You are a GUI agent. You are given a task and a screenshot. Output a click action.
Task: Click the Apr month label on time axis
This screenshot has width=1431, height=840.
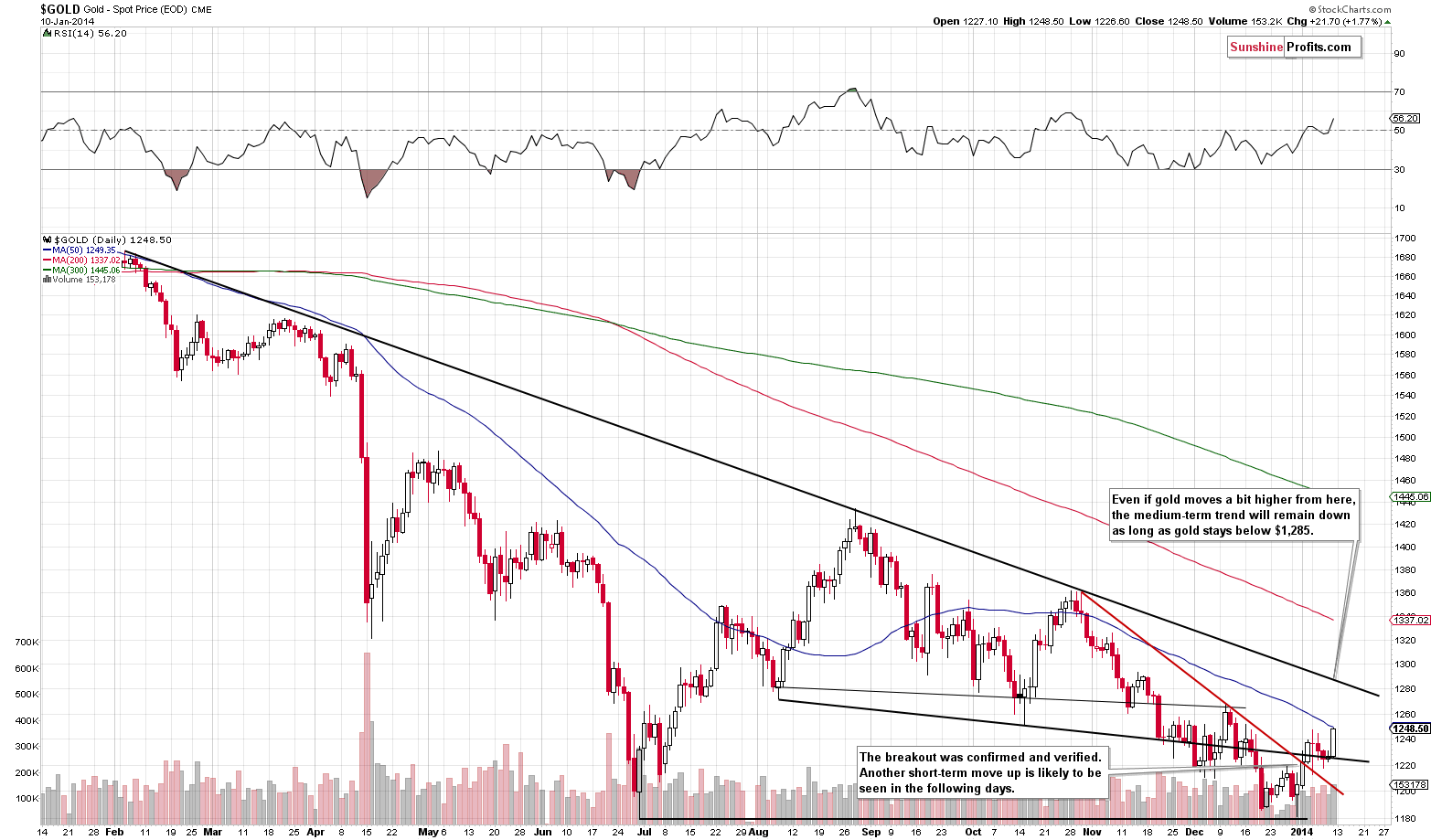315,832
